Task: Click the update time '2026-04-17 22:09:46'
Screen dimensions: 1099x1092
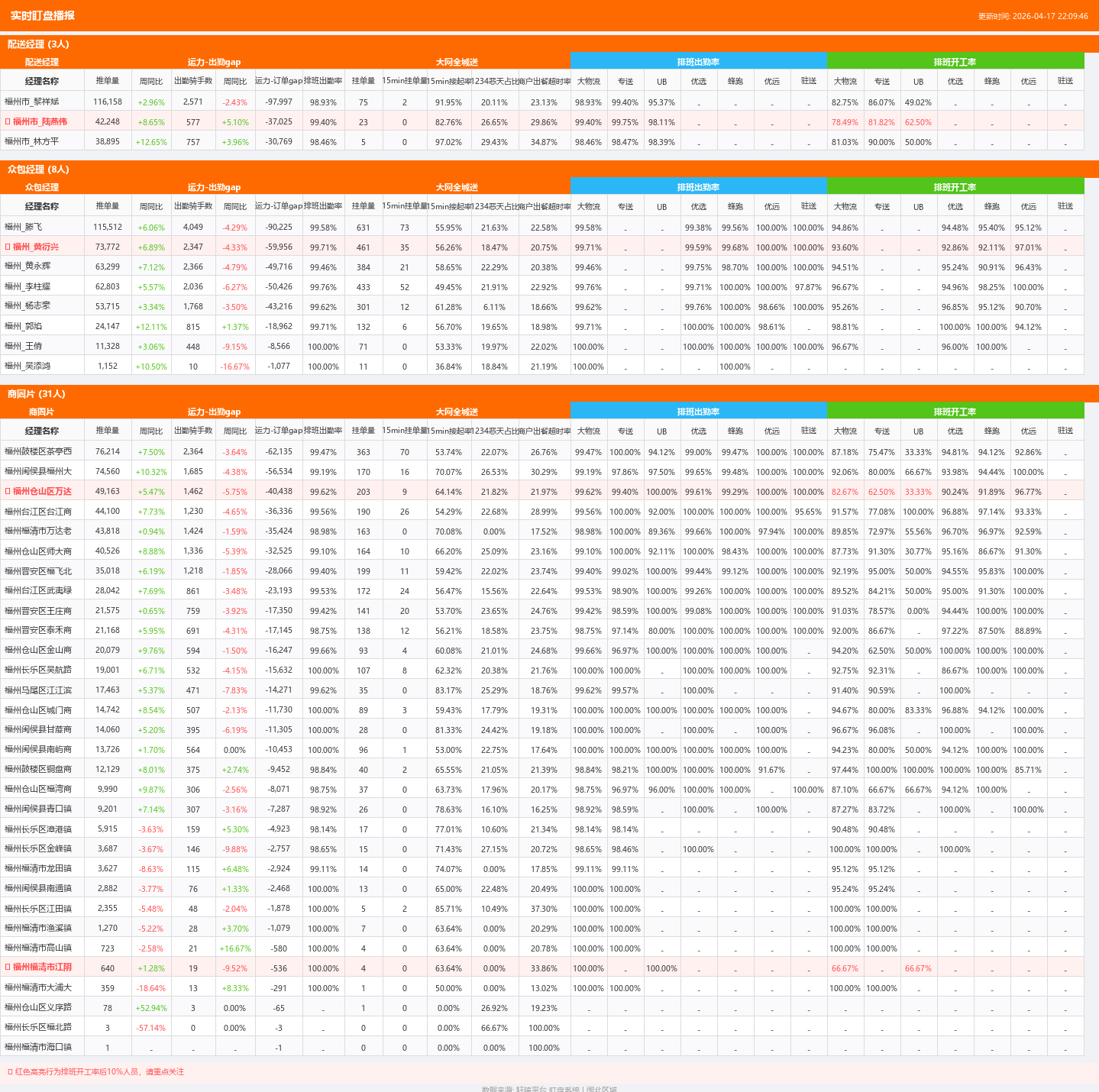Action: click(x=1050, y=16)
